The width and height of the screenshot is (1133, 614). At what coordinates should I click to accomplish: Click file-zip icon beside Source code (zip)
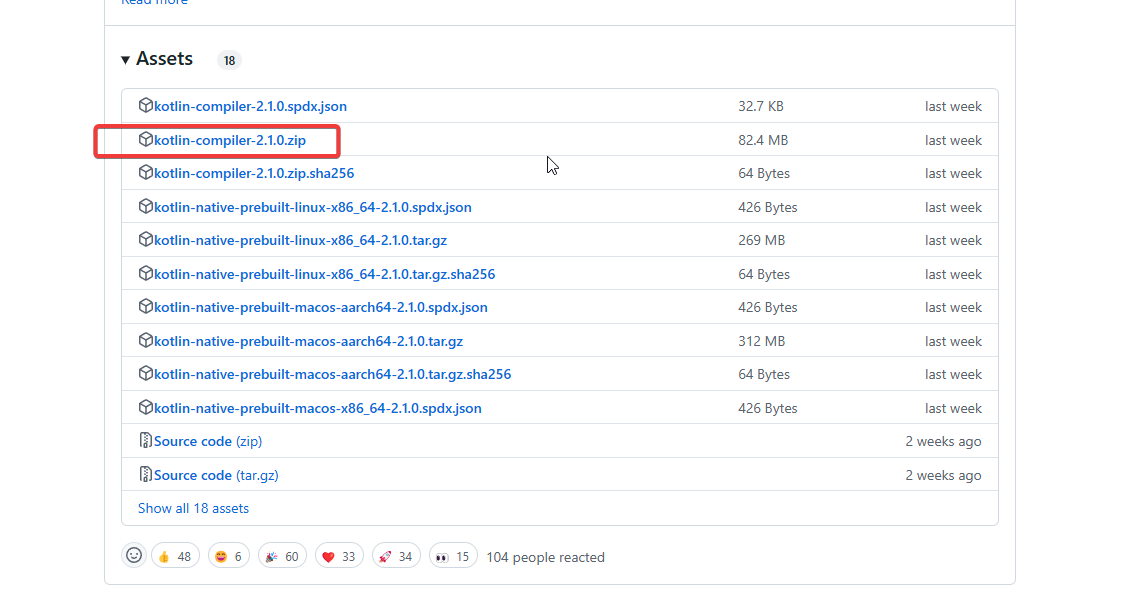(x=145, y=441)
